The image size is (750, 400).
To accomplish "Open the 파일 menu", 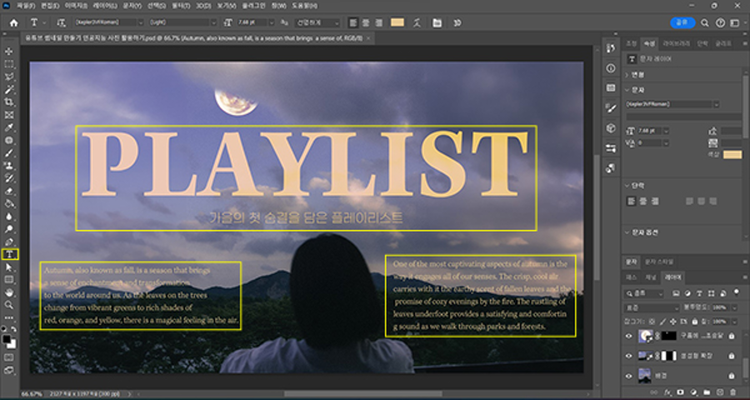I will (25, 5).
